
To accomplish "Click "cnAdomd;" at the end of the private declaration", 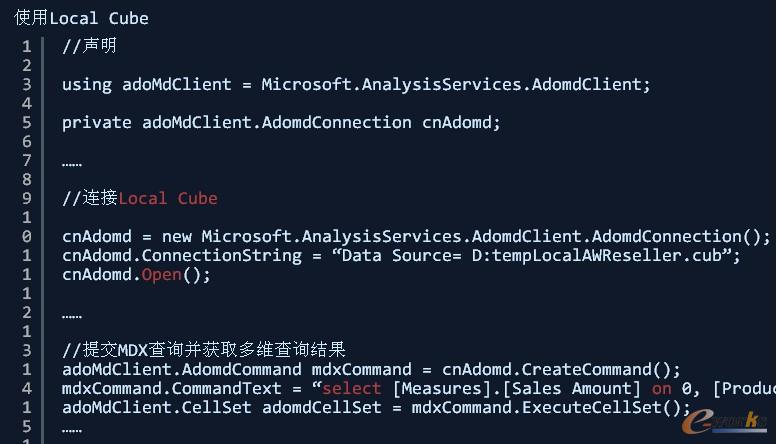I will [461, 122].
